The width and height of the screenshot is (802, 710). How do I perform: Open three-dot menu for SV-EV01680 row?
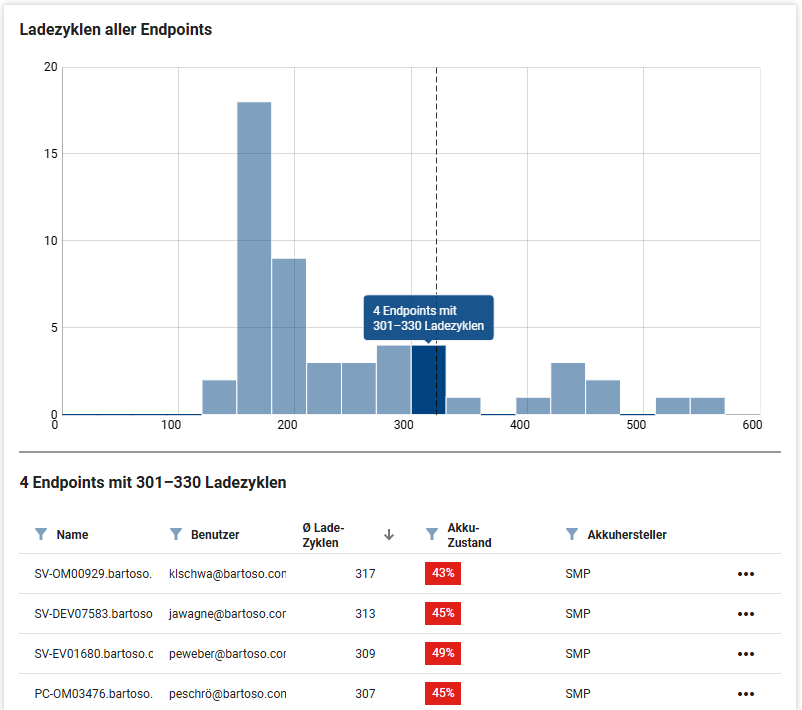[x=745, y=654]
